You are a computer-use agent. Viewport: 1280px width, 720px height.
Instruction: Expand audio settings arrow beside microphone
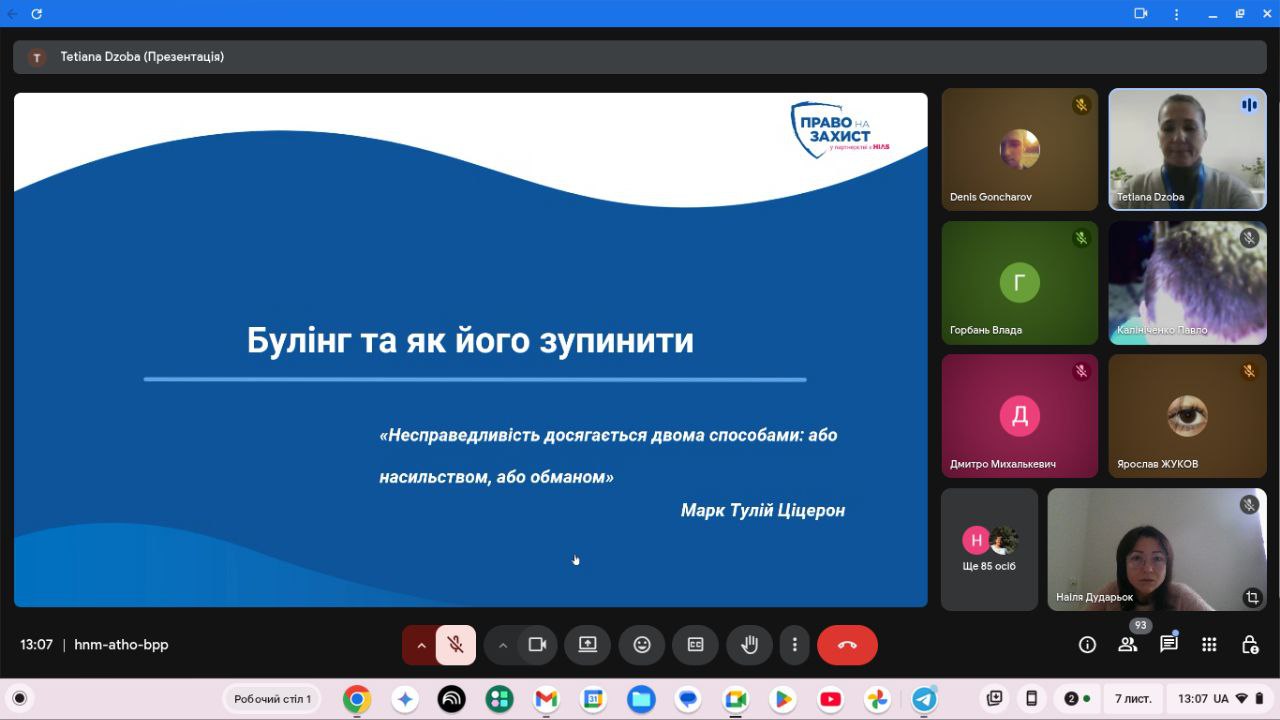coord(421,645)
